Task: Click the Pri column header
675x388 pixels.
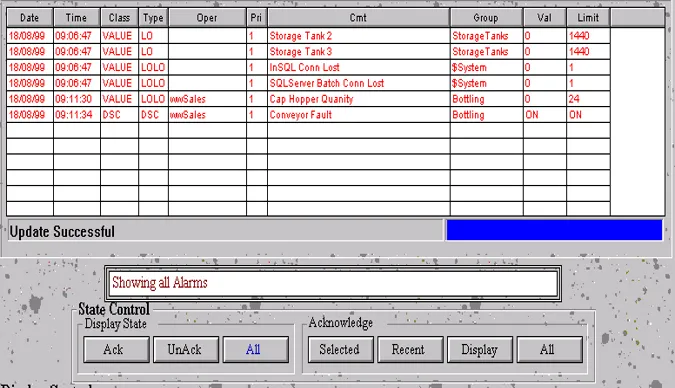Action: [x=257, y=18]
